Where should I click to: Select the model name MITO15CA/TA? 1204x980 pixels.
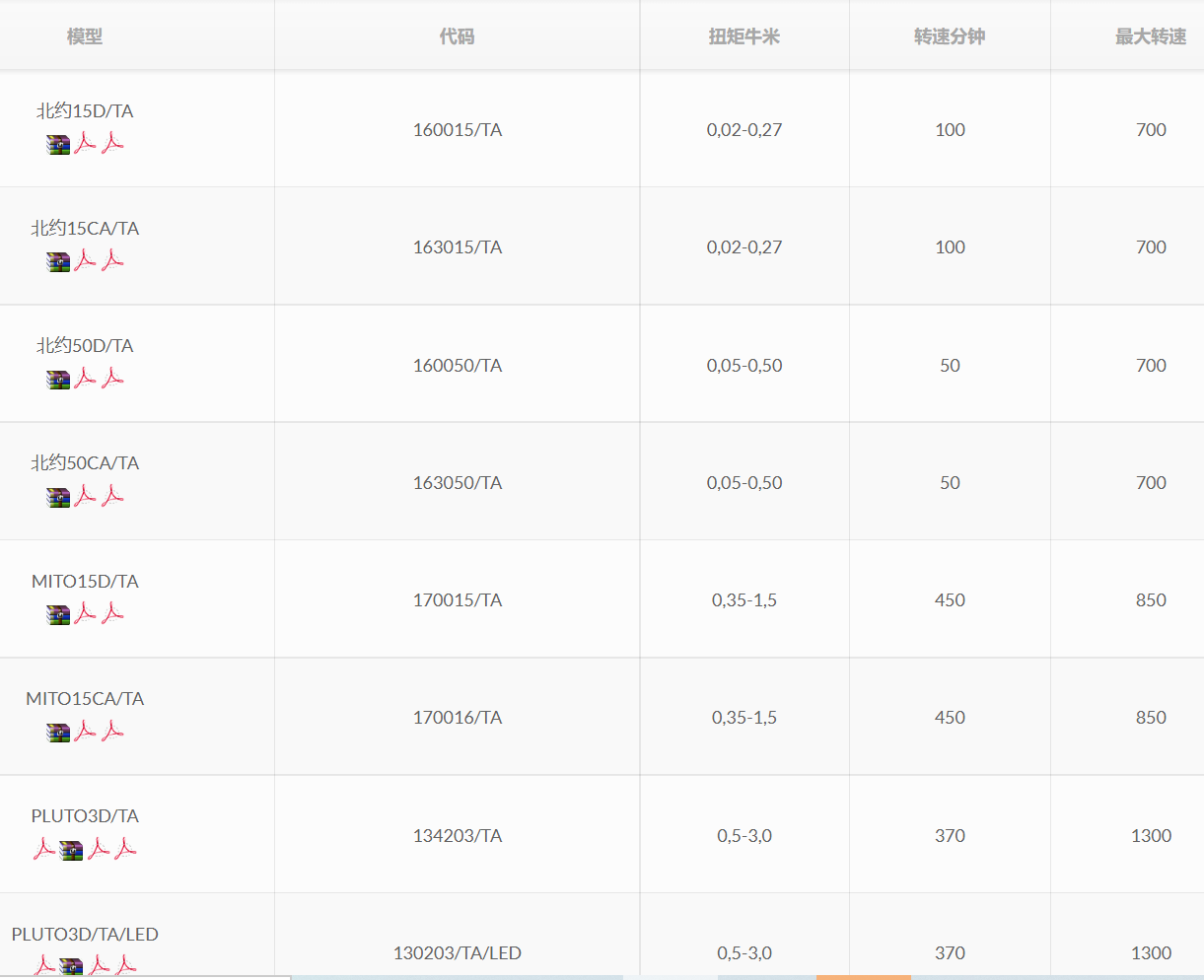coord(85,699)
